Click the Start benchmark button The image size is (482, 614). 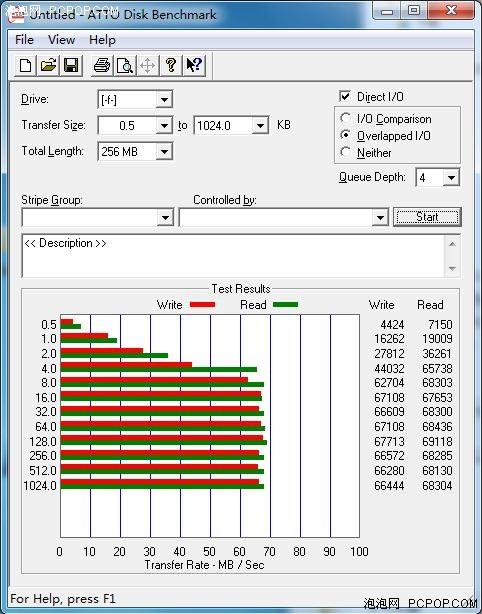coord(427,217)
